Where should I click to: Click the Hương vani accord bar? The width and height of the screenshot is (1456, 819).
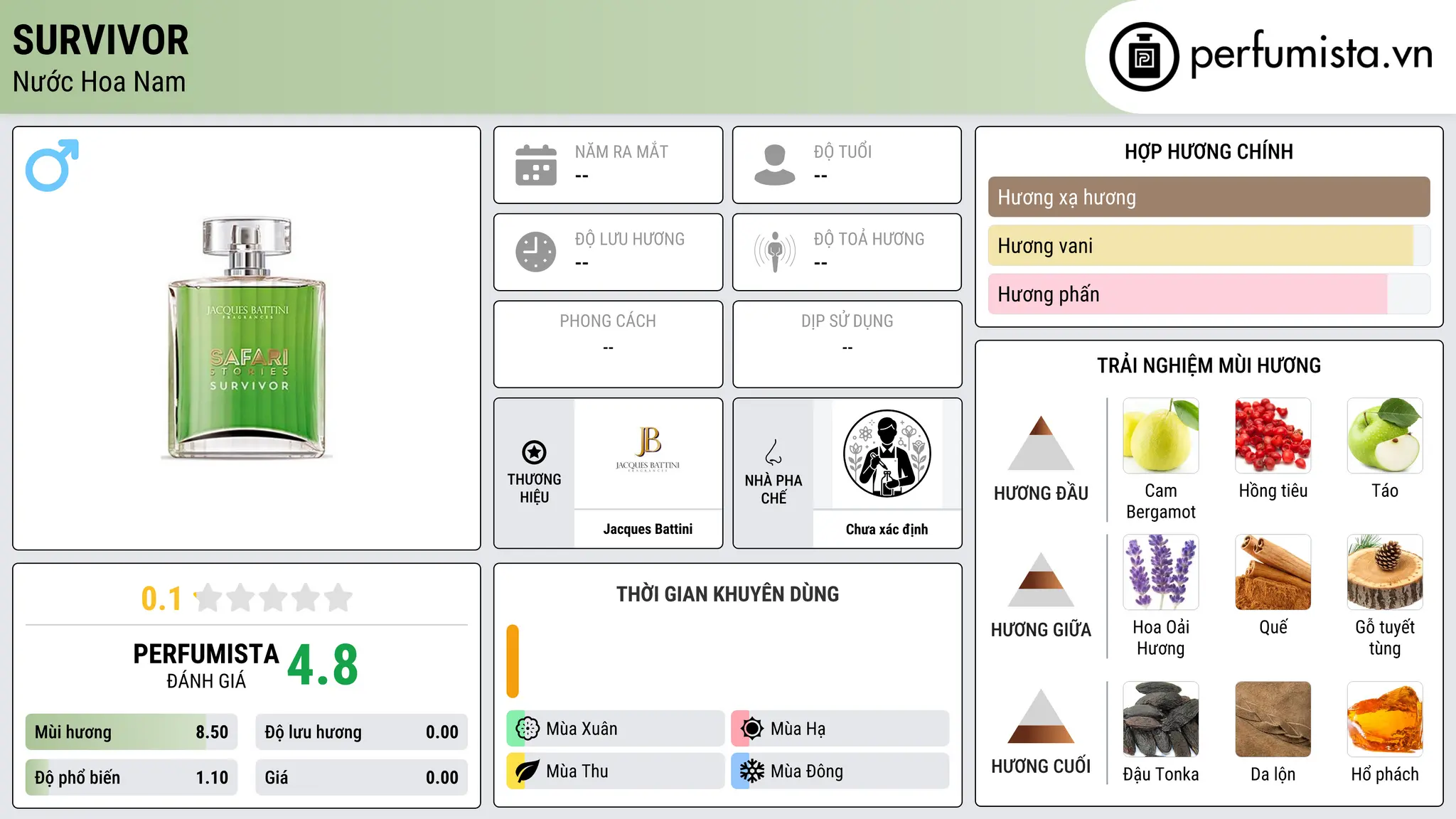coord(1209,245)
